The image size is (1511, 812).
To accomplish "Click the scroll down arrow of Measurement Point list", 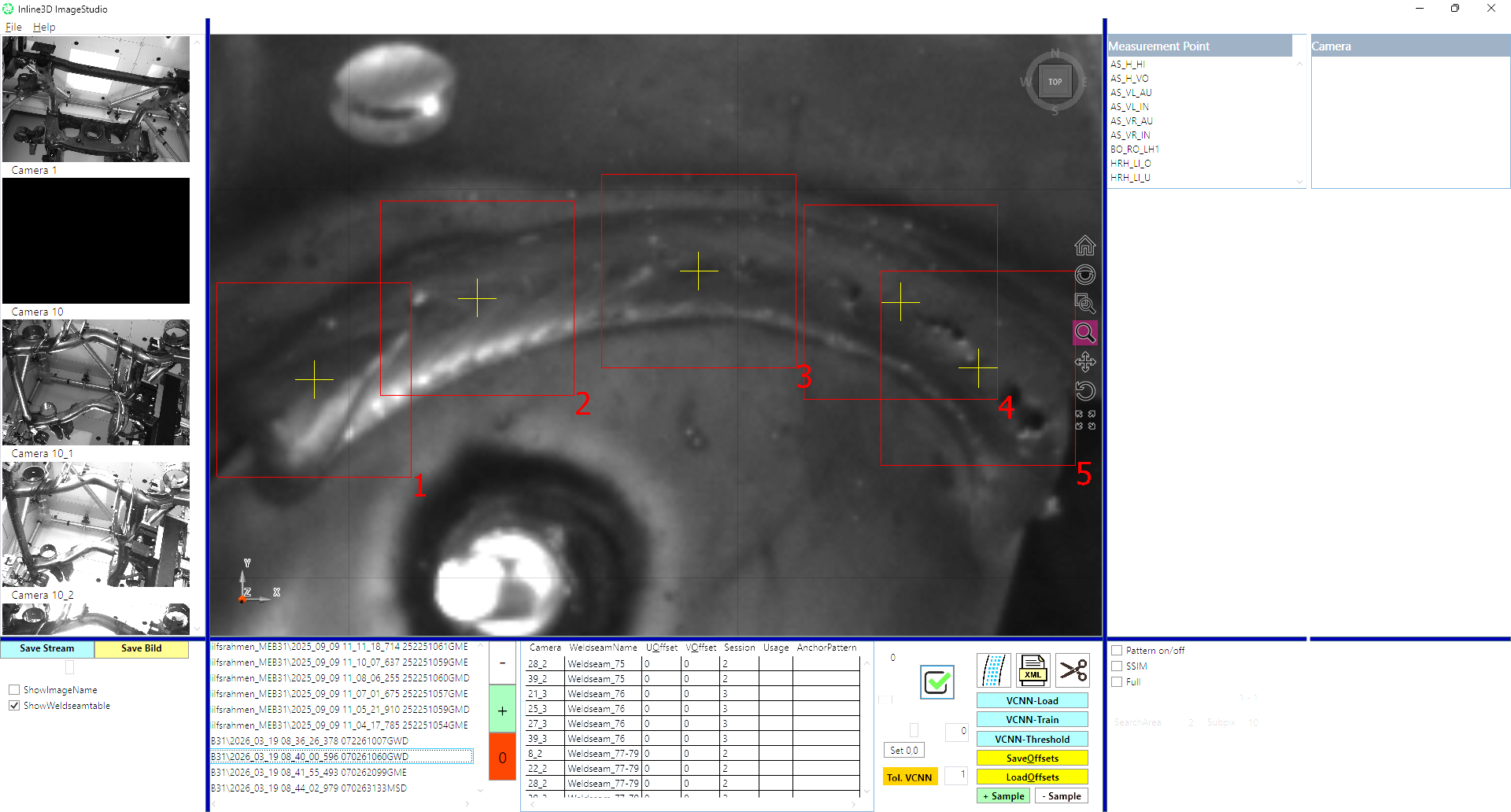I will pos(1299,182).
